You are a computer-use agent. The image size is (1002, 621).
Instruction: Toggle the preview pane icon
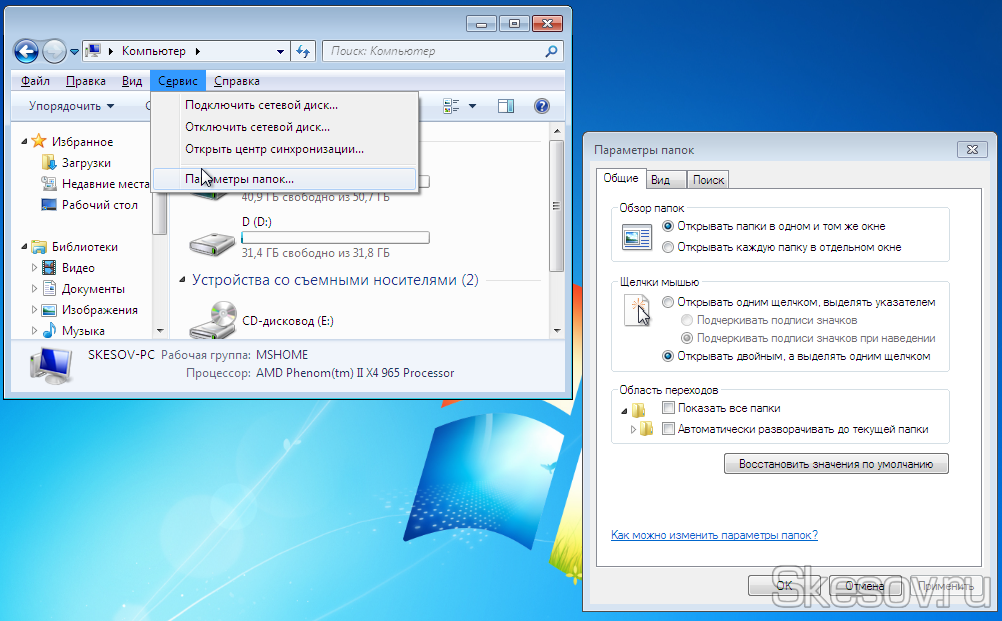(506, 106)
